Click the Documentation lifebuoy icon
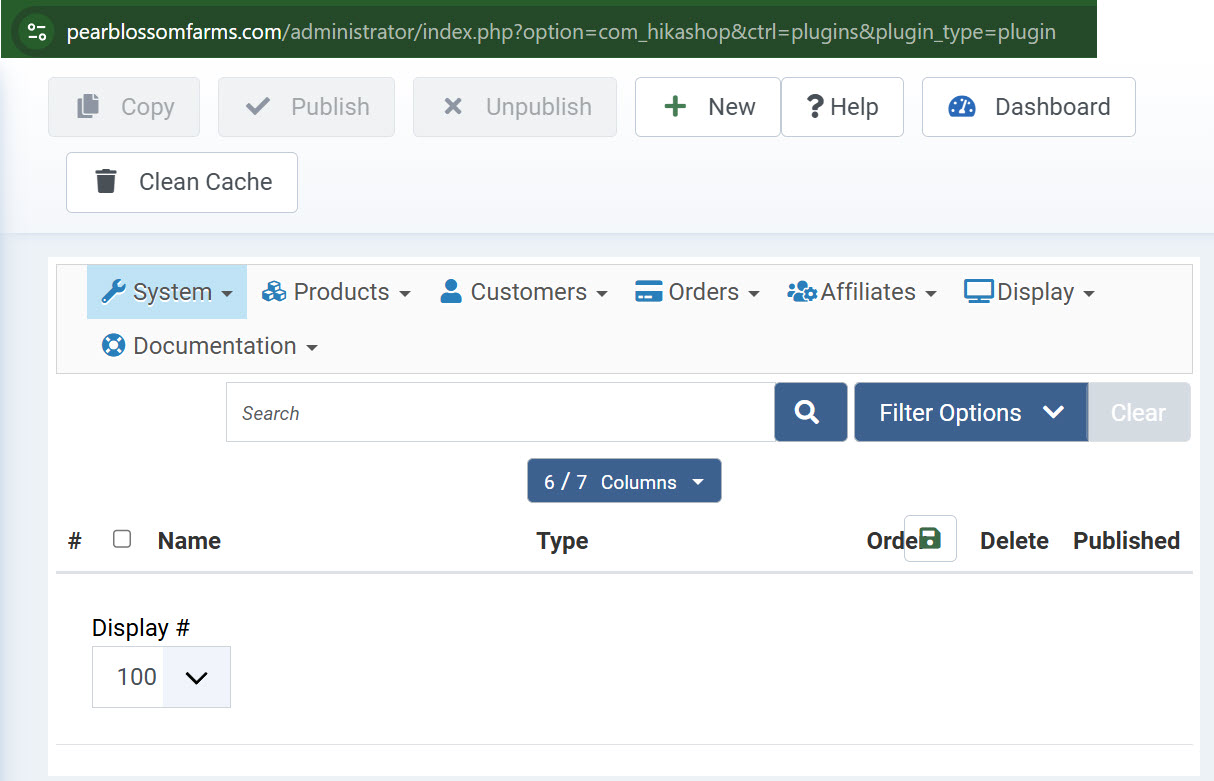This screenshot has width=1214, height=781. click(113, 346)
